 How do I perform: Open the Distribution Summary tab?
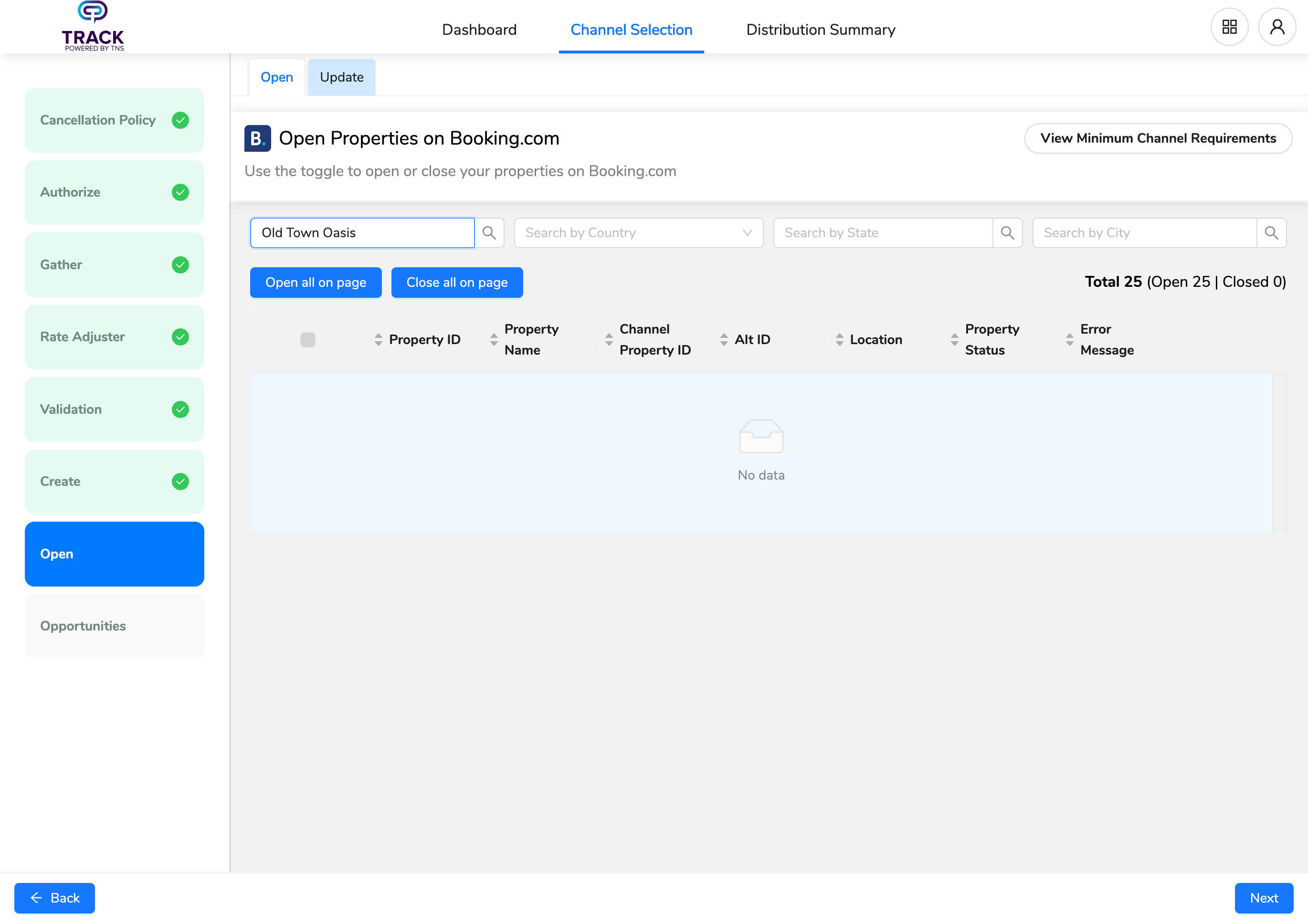[x=820, y=29]
